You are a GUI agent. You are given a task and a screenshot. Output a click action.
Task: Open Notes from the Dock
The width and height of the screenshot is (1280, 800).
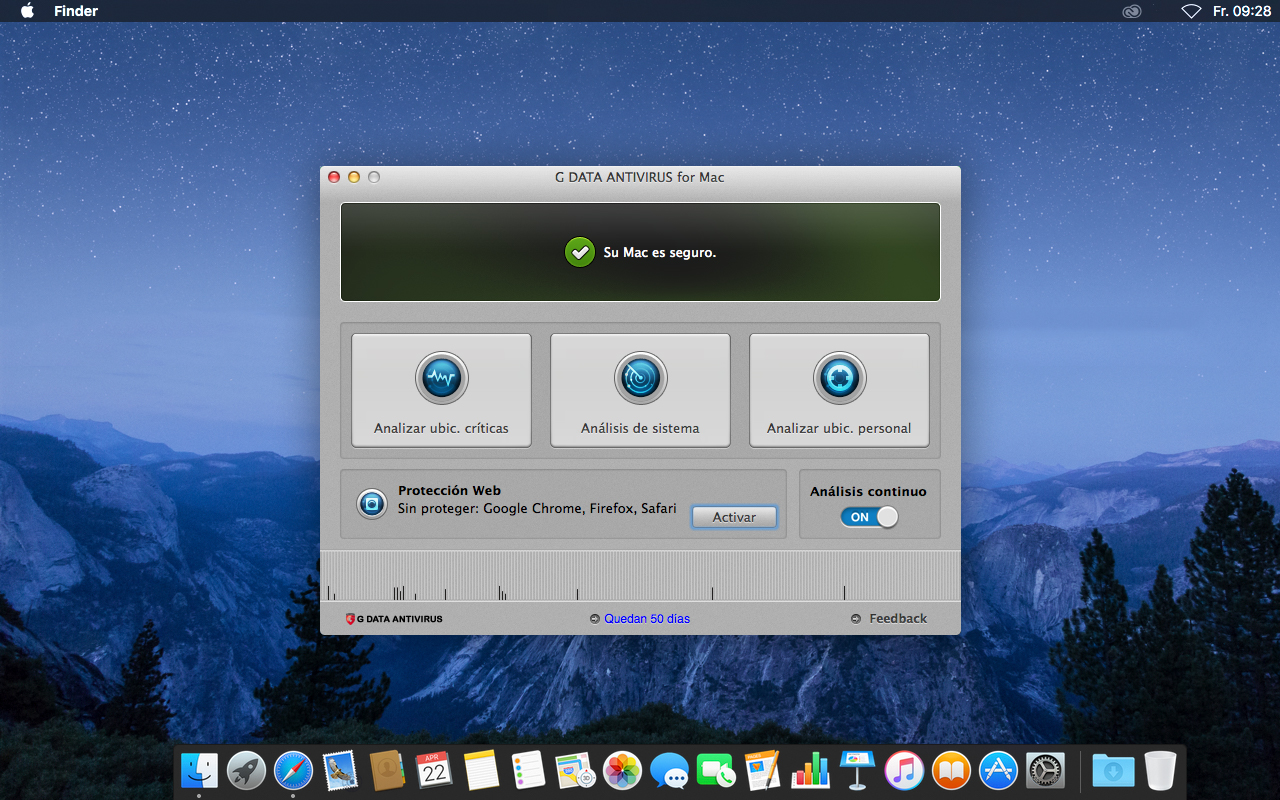(481, 770)
